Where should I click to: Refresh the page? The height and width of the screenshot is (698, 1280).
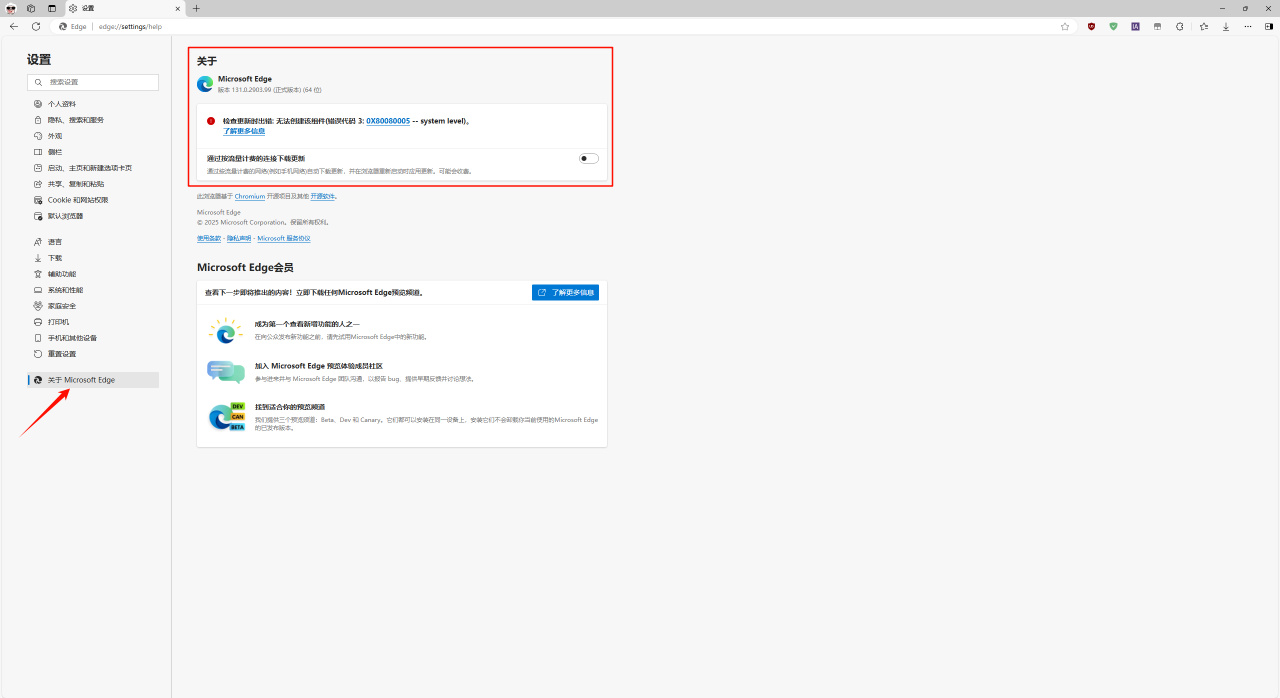click(x=36, y=26)
